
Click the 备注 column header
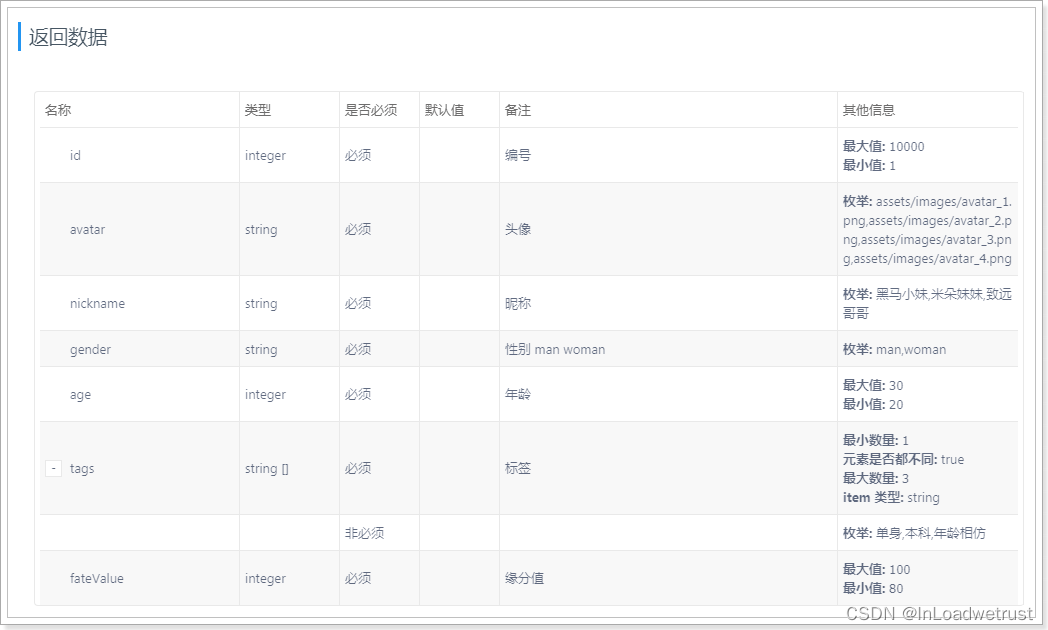pyautogui.click(x=518, y=110)
